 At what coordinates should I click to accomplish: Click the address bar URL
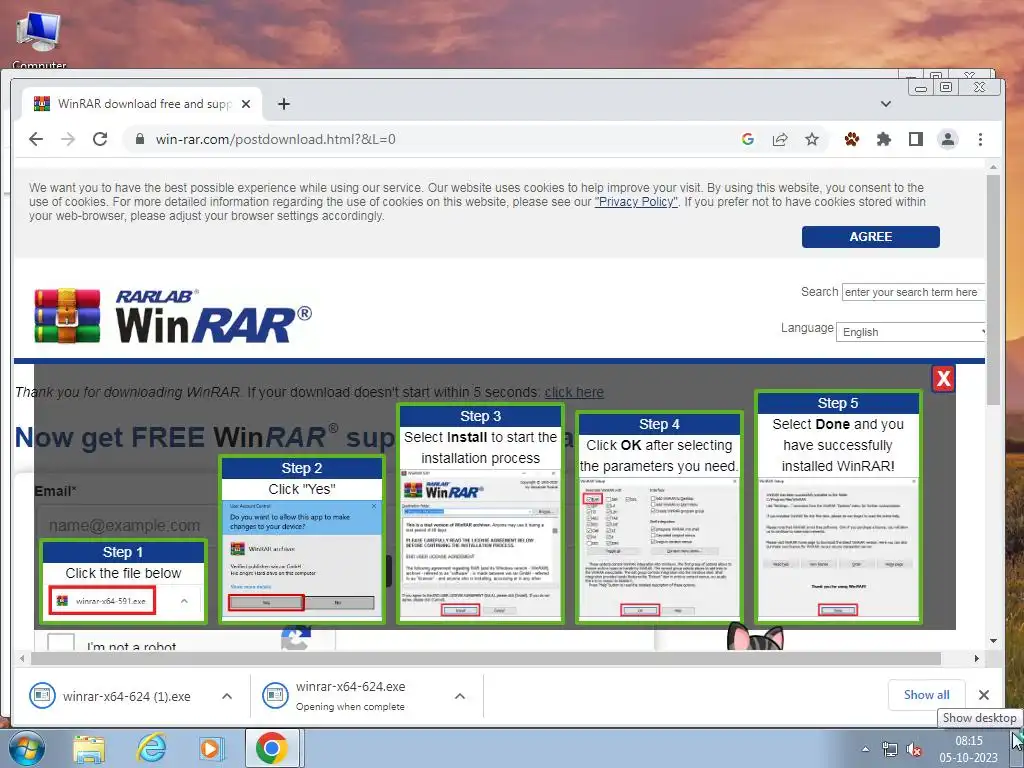[x=275, y=139]
